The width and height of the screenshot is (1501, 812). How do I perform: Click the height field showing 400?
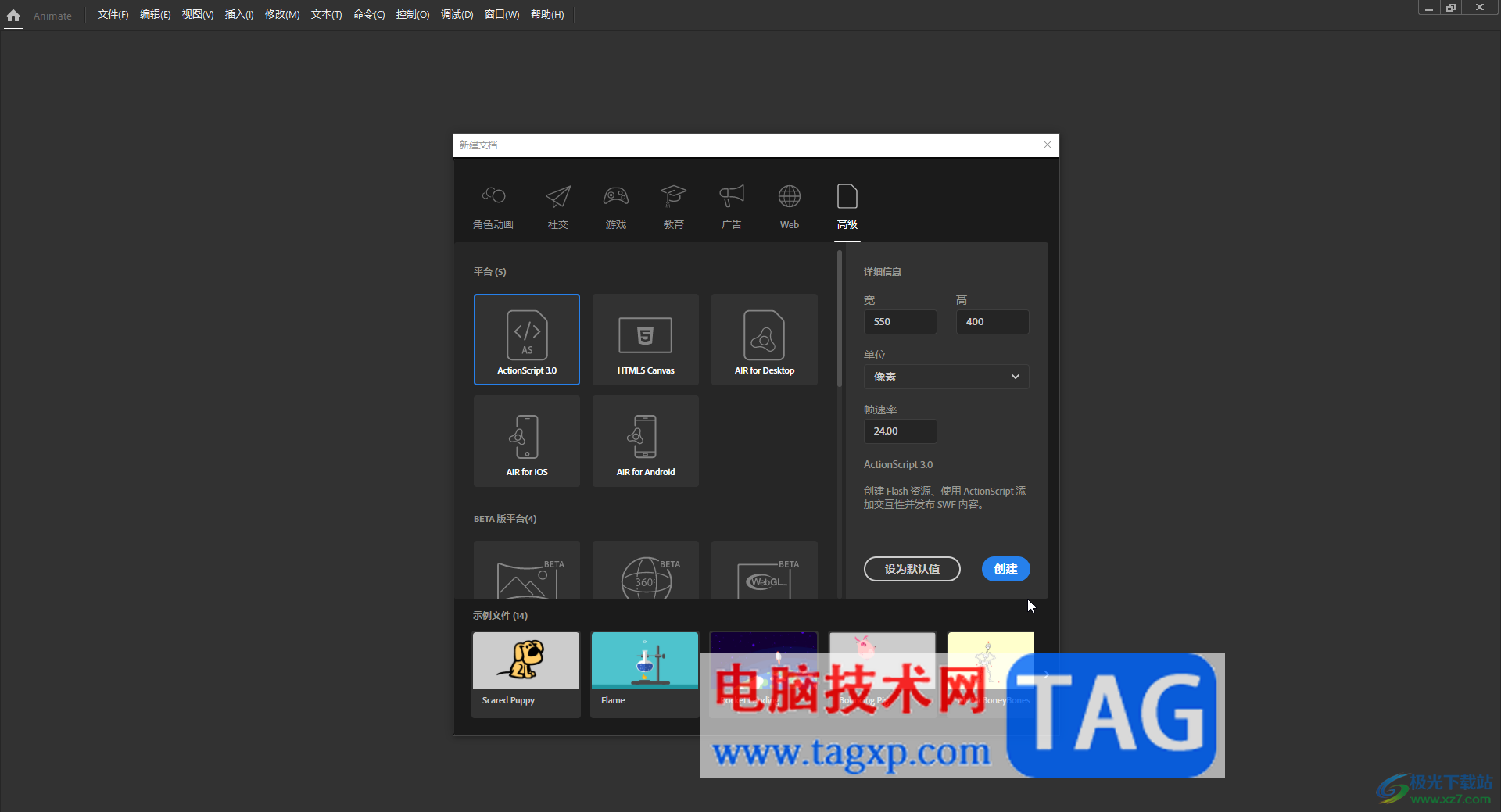(992, 322)
